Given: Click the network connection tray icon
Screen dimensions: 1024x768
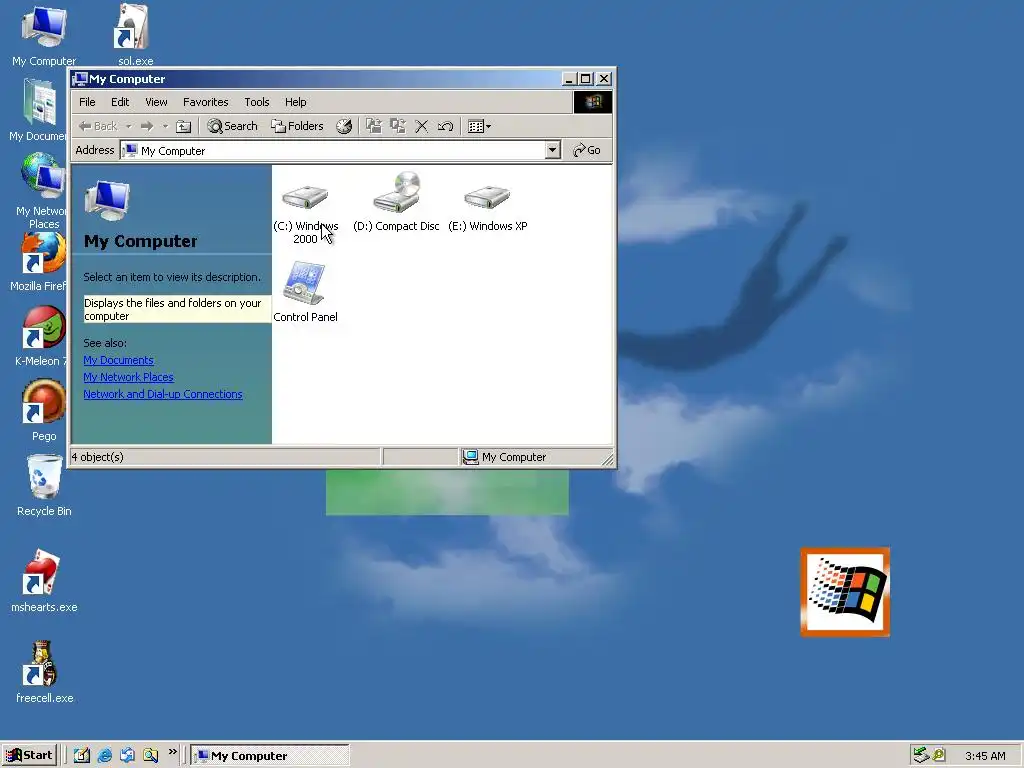Looking at the screenshot, I should click(921, 755).
